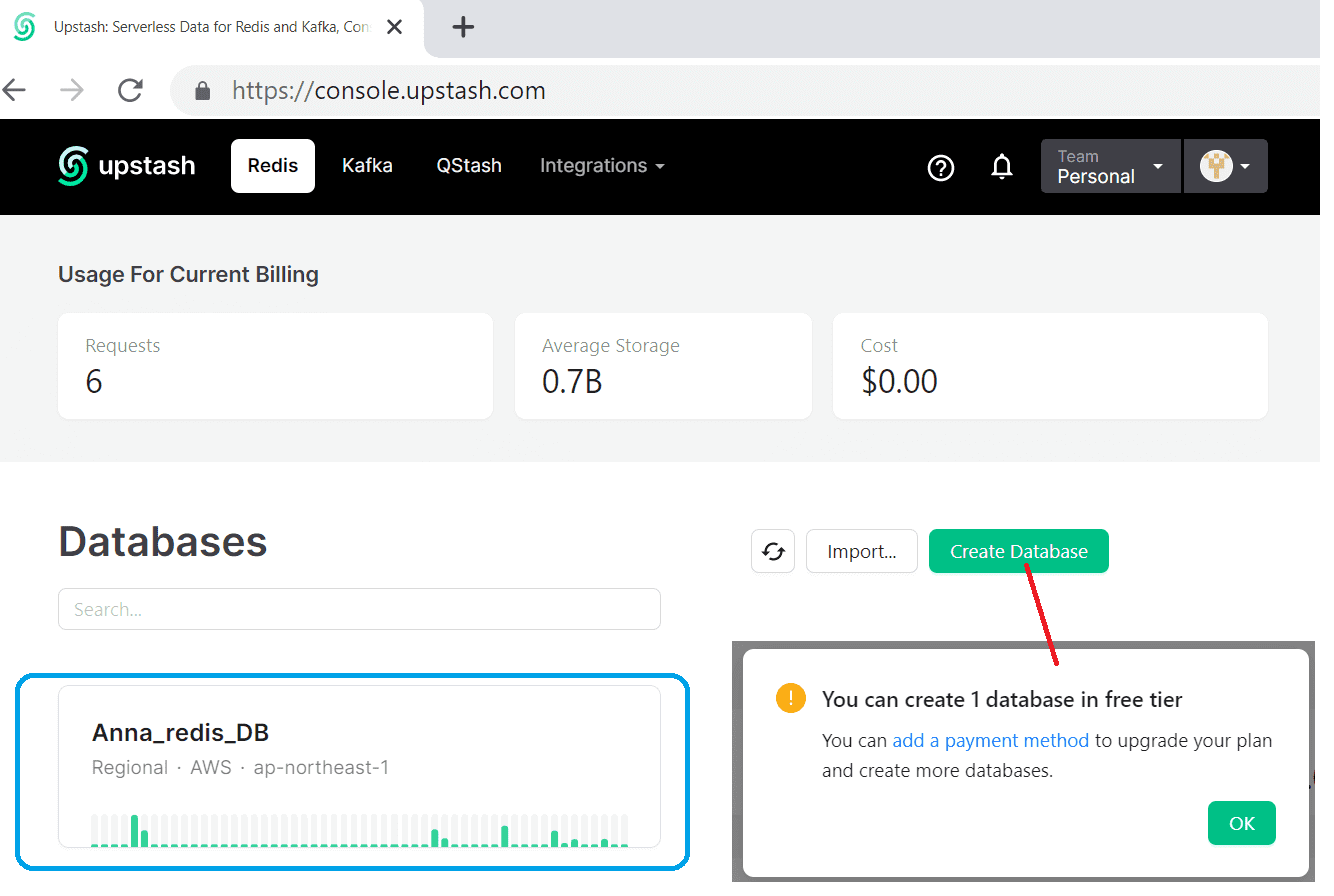The image size is (1334, 896).
Task: Open a new browser tab
Action: pyautogui.click(x=463, y=27)
